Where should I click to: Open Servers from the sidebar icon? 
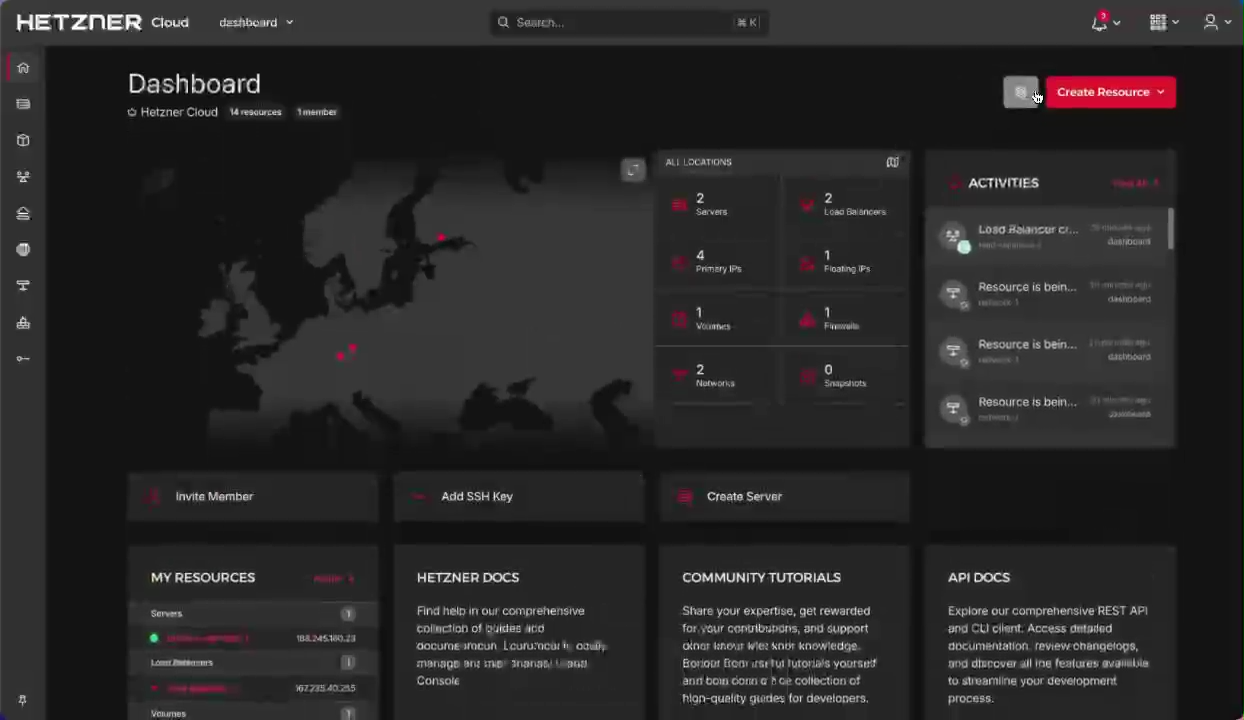(x=23, y=104)
